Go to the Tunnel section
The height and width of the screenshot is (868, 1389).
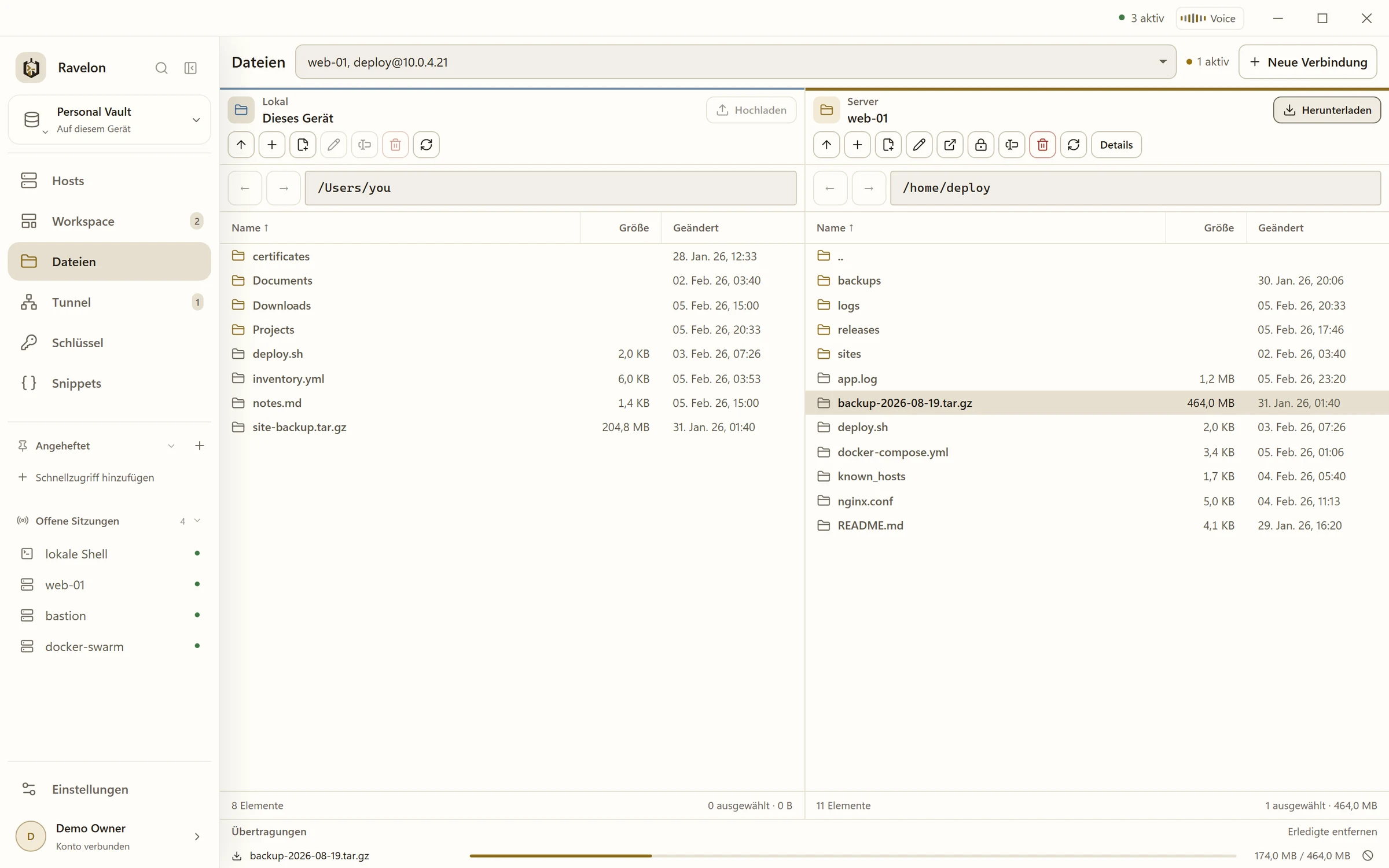[109, 302]
